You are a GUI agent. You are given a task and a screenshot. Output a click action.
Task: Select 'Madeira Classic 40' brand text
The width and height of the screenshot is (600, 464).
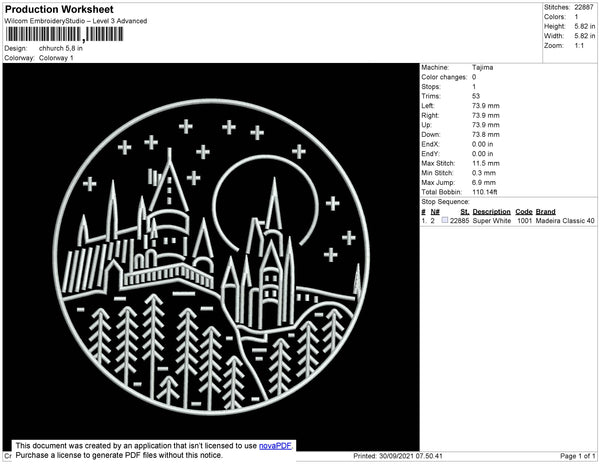(565, 221)
